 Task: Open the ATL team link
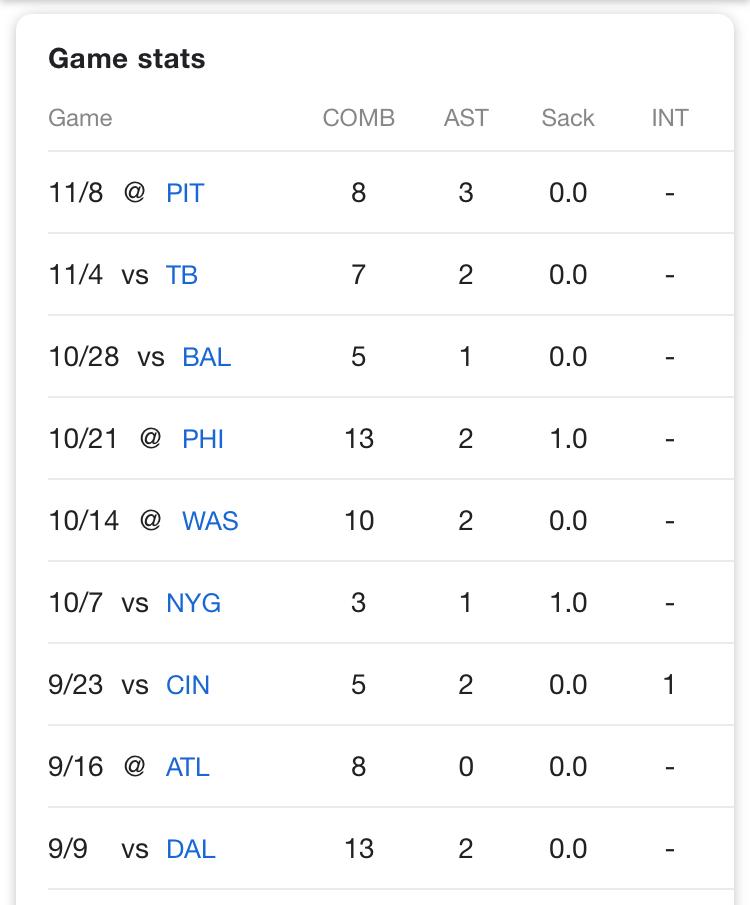click(x=187, y=767)
